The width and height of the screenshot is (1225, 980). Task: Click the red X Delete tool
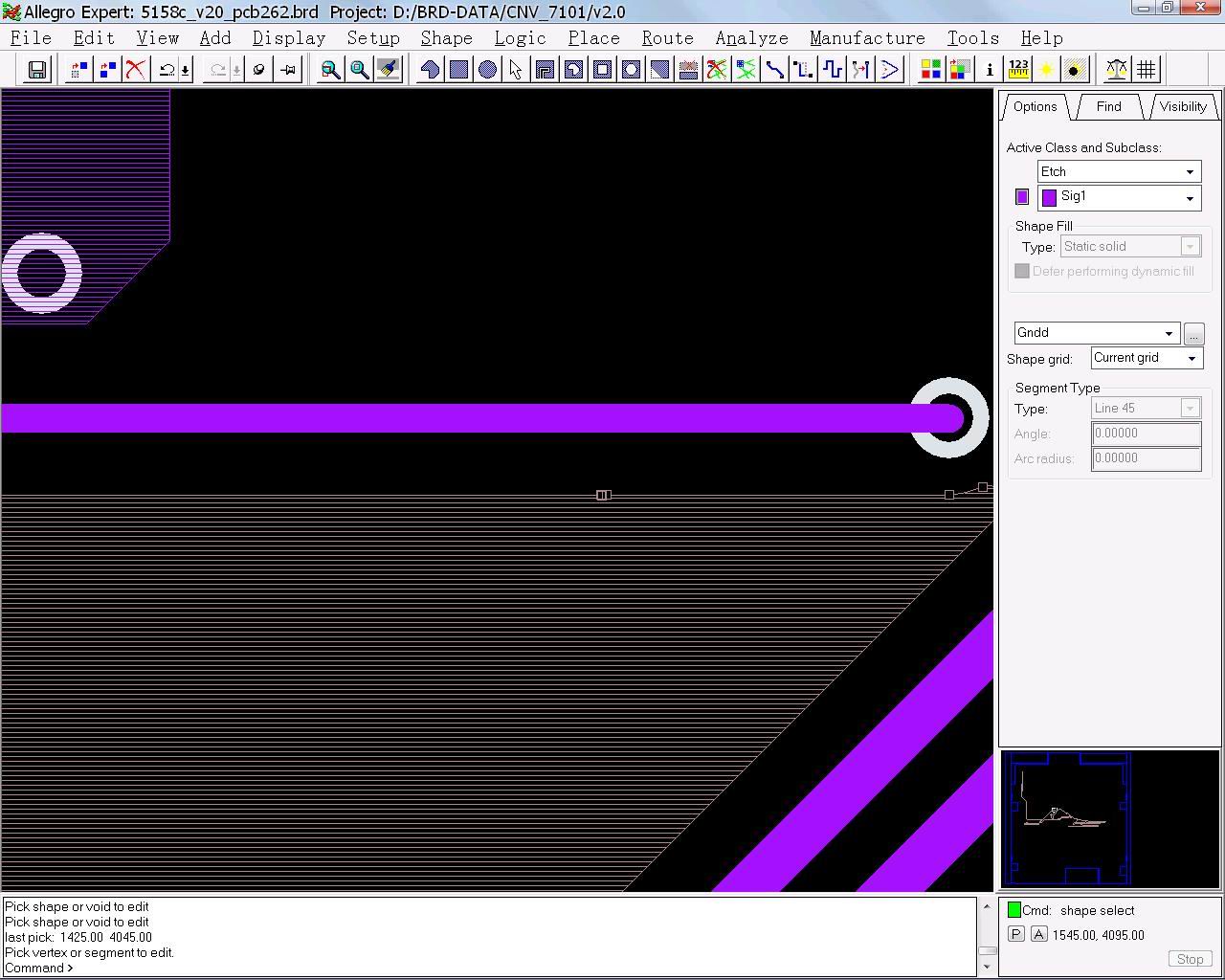pos(136,70)
